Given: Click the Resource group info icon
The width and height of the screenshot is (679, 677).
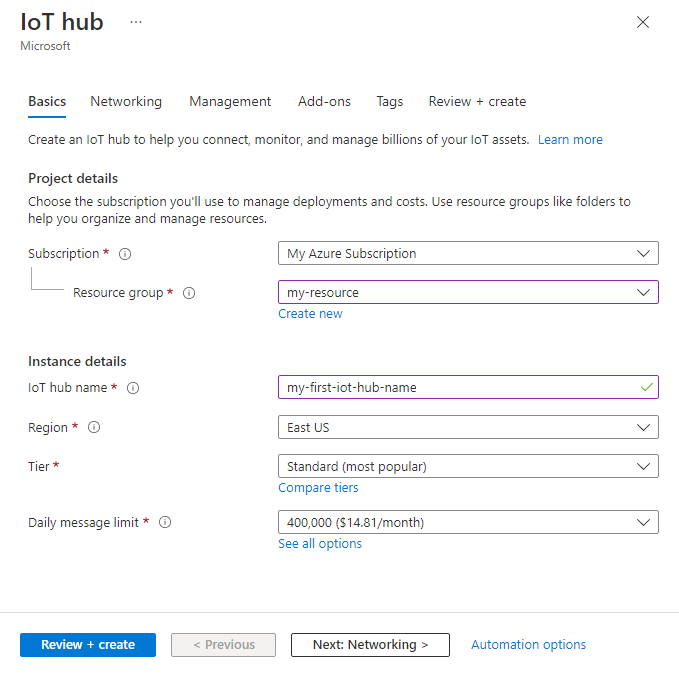Looking at the screenshot, I should 189,293.
